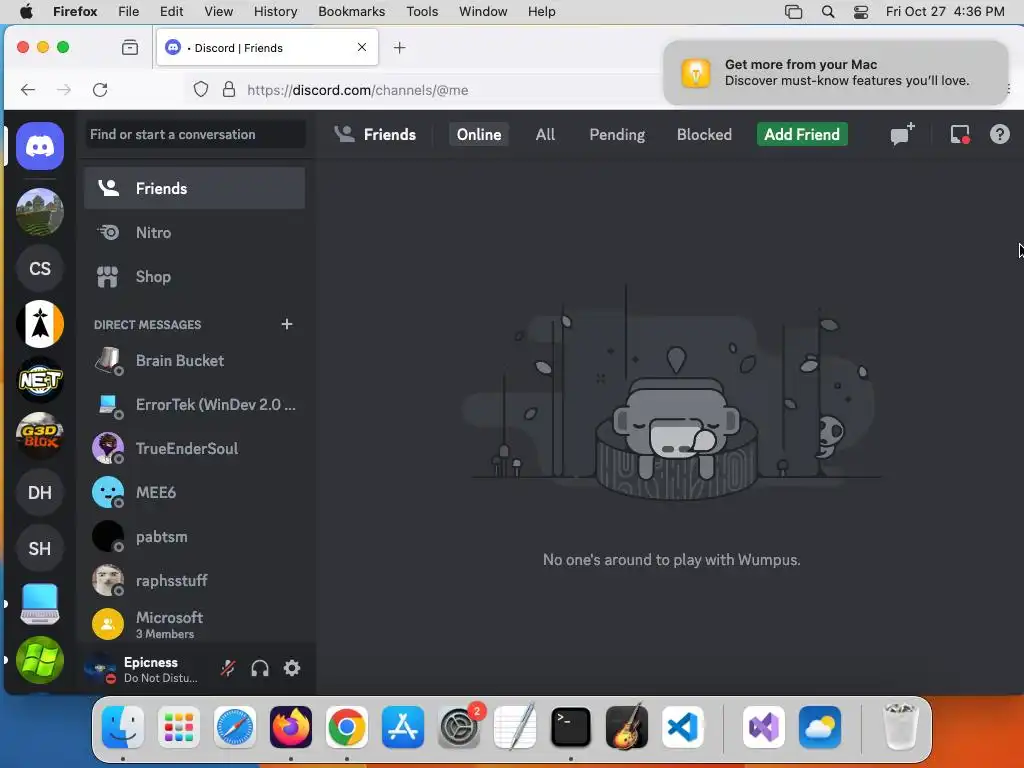Screen dimensions: 1024x768
Task: Open GarageBand from the Dock
Action: click(627, 727)
